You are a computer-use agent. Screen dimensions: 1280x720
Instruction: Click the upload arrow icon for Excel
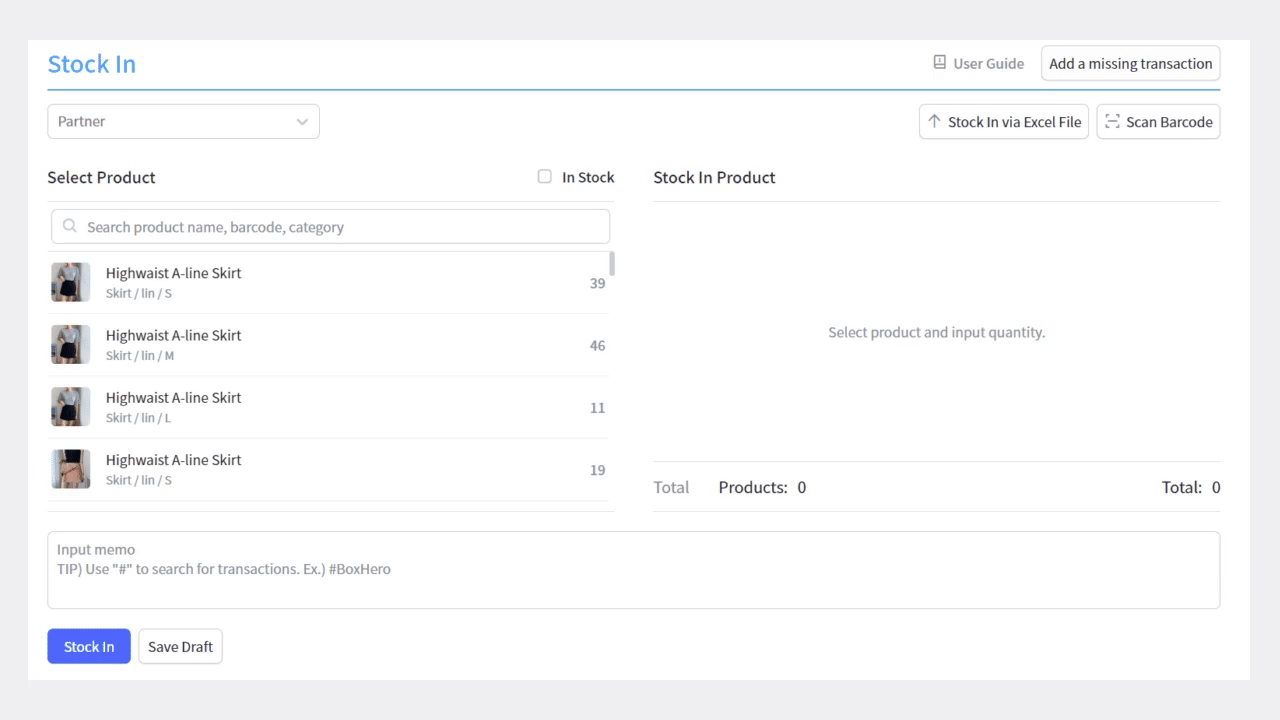[x=934, y=122]
